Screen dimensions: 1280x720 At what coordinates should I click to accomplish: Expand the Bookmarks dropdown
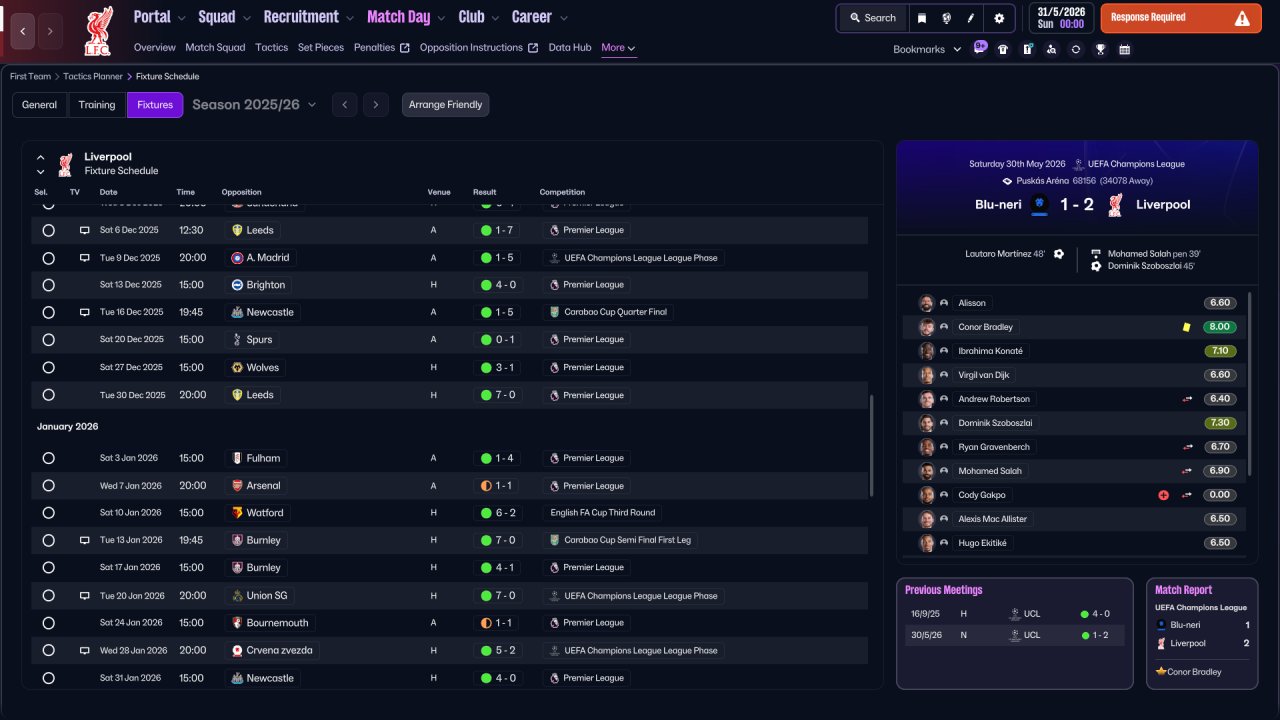[x=927, y=49]
